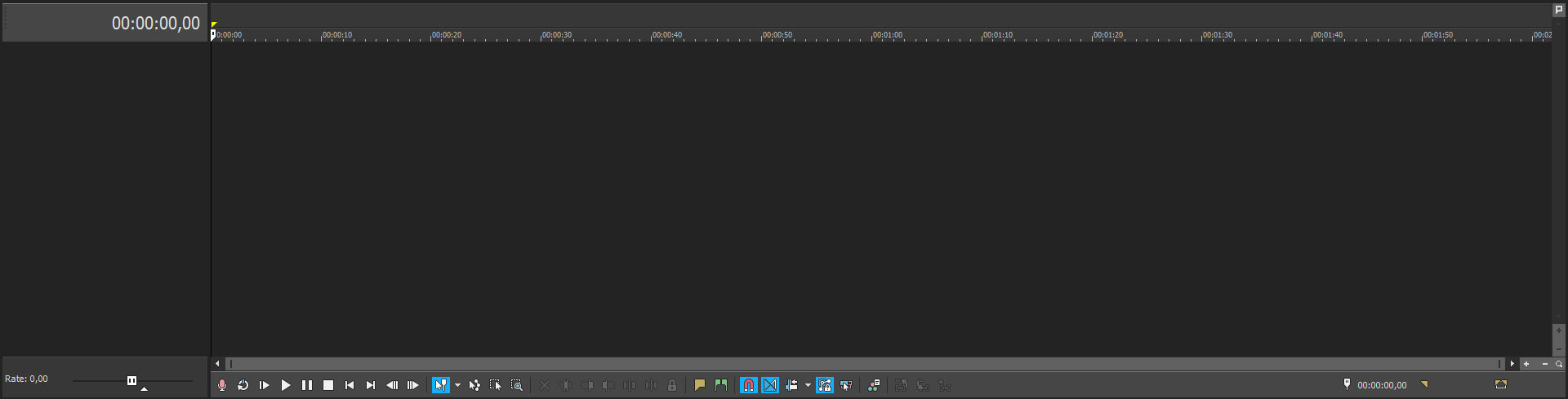The image size is (1568, 399).
Task: Select the Selection Edit tool
Action: coord(496,385)
